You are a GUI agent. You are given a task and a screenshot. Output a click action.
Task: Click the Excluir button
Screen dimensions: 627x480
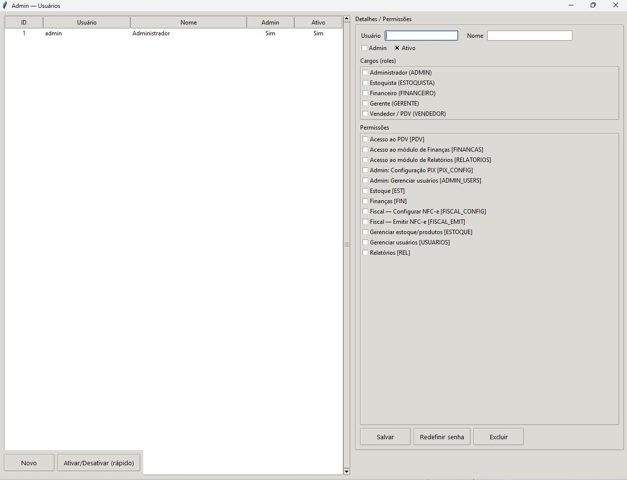[x=498, y=437]
